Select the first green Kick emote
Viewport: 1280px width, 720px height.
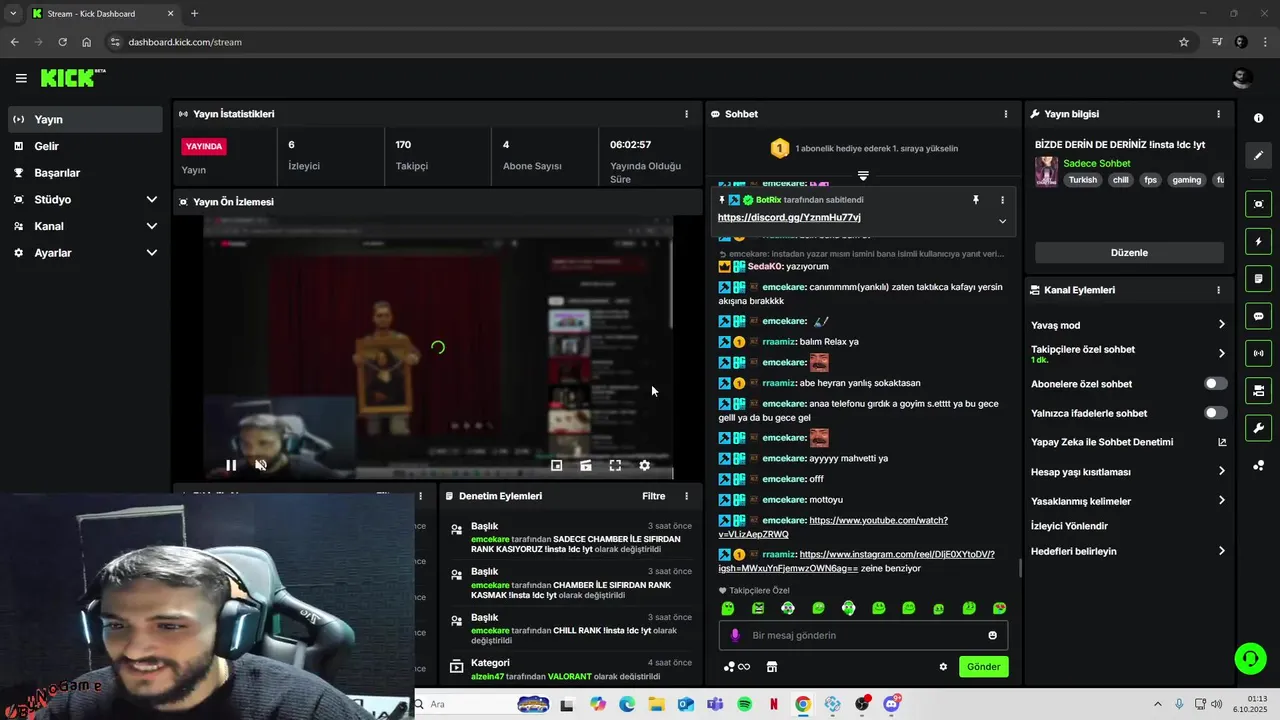tap(728, 608)
